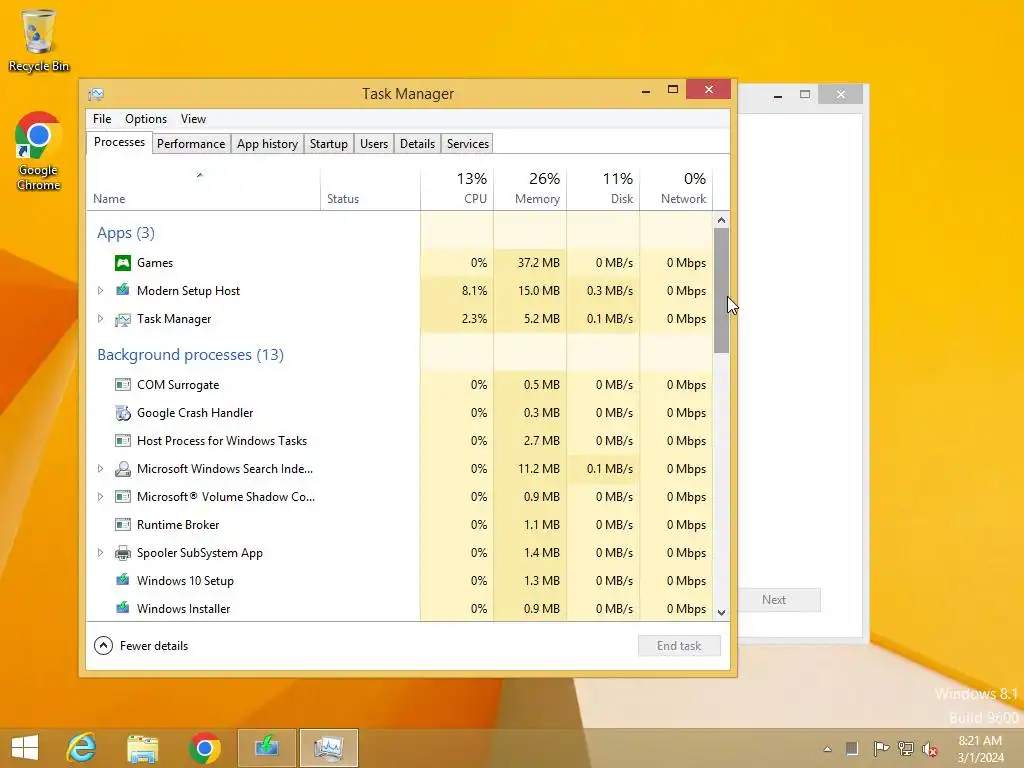Click the Volume Shadow Copy process icon
The height and width of the screenshot is (768, 1024).
tap(123, 497)
